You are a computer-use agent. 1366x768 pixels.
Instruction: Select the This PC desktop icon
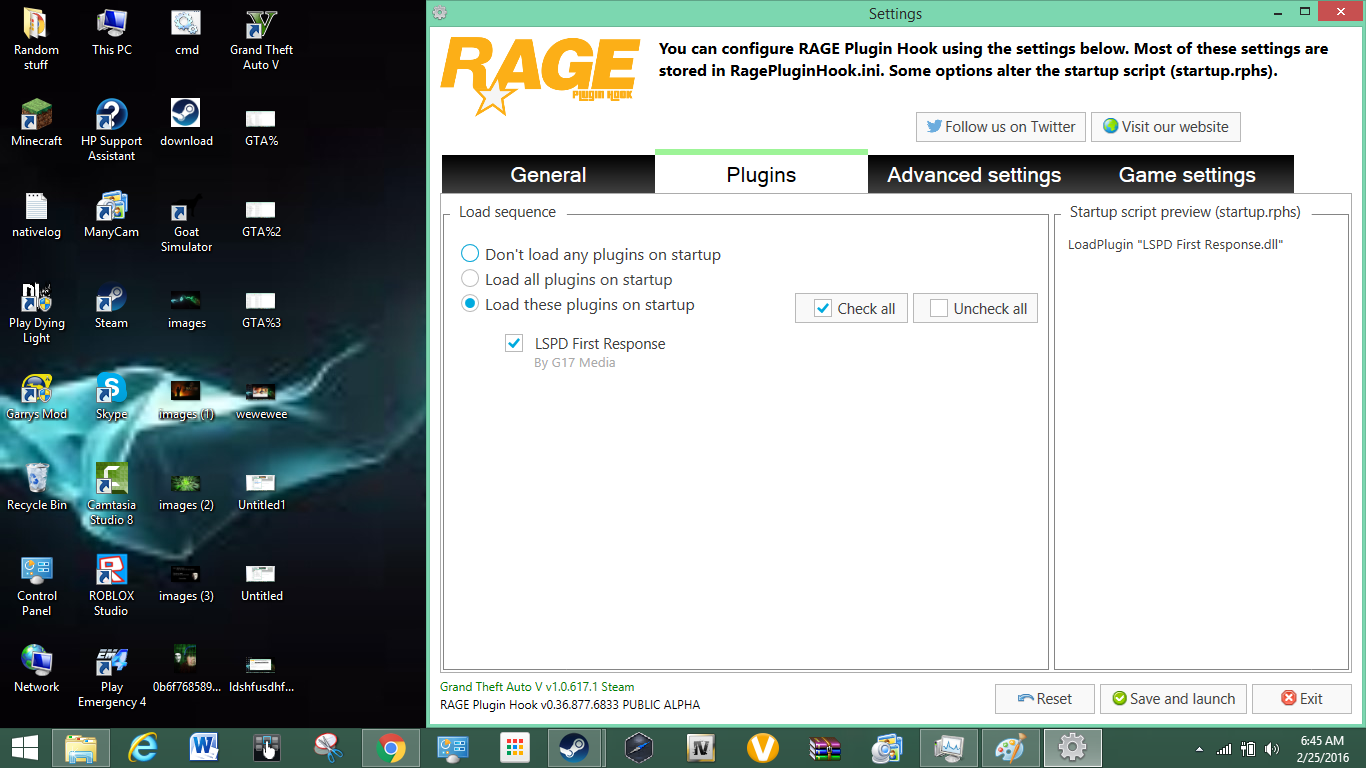111,33
